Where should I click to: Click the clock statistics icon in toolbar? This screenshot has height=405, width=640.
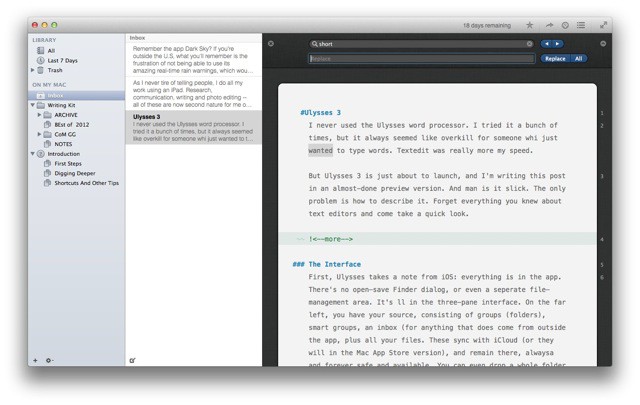565,24
